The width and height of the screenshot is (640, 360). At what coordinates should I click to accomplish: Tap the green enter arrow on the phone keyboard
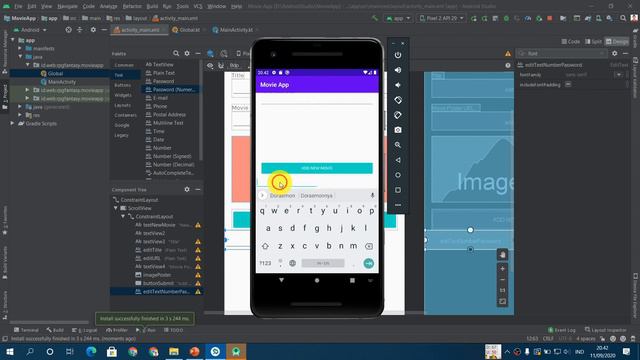369,263
